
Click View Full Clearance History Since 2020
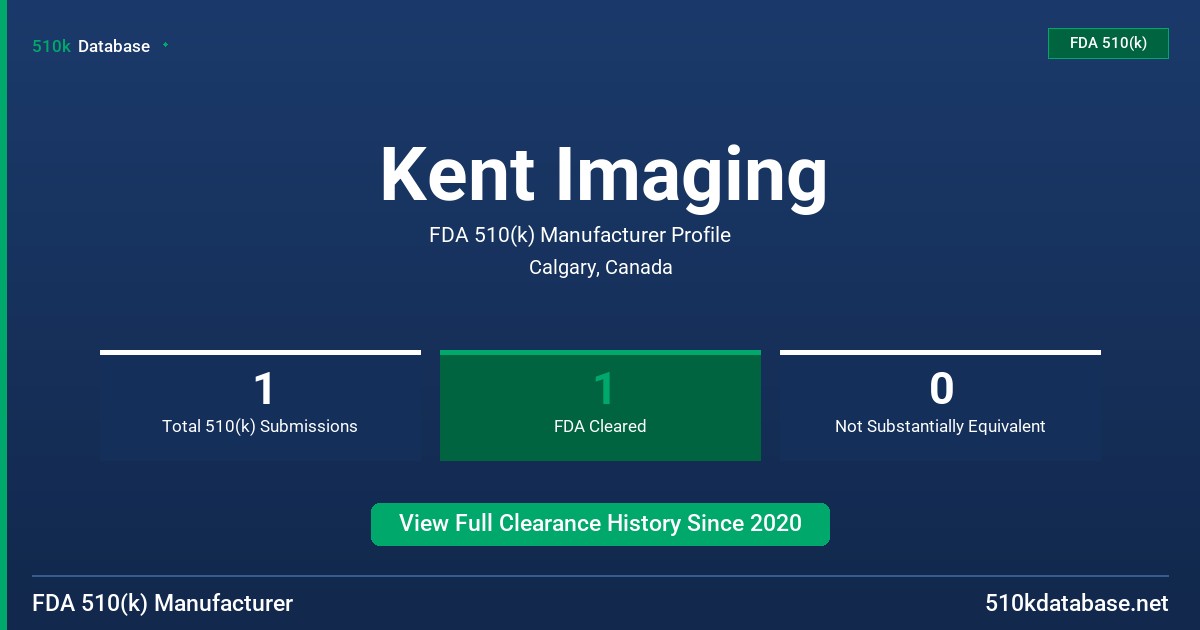pyautogui.click(x=600, y=524)
